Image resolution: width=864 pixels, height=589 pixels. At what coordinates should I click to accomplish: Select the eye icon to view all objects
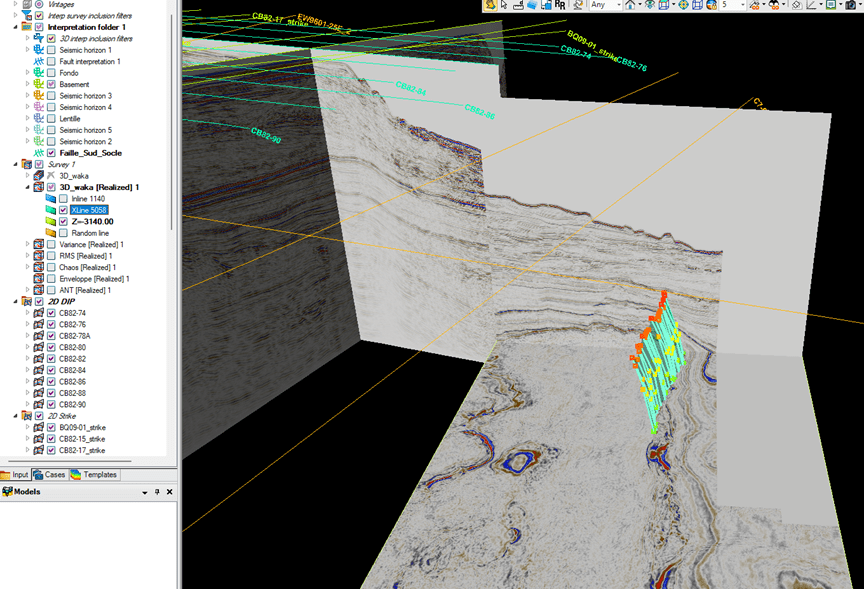click(649, 6)
